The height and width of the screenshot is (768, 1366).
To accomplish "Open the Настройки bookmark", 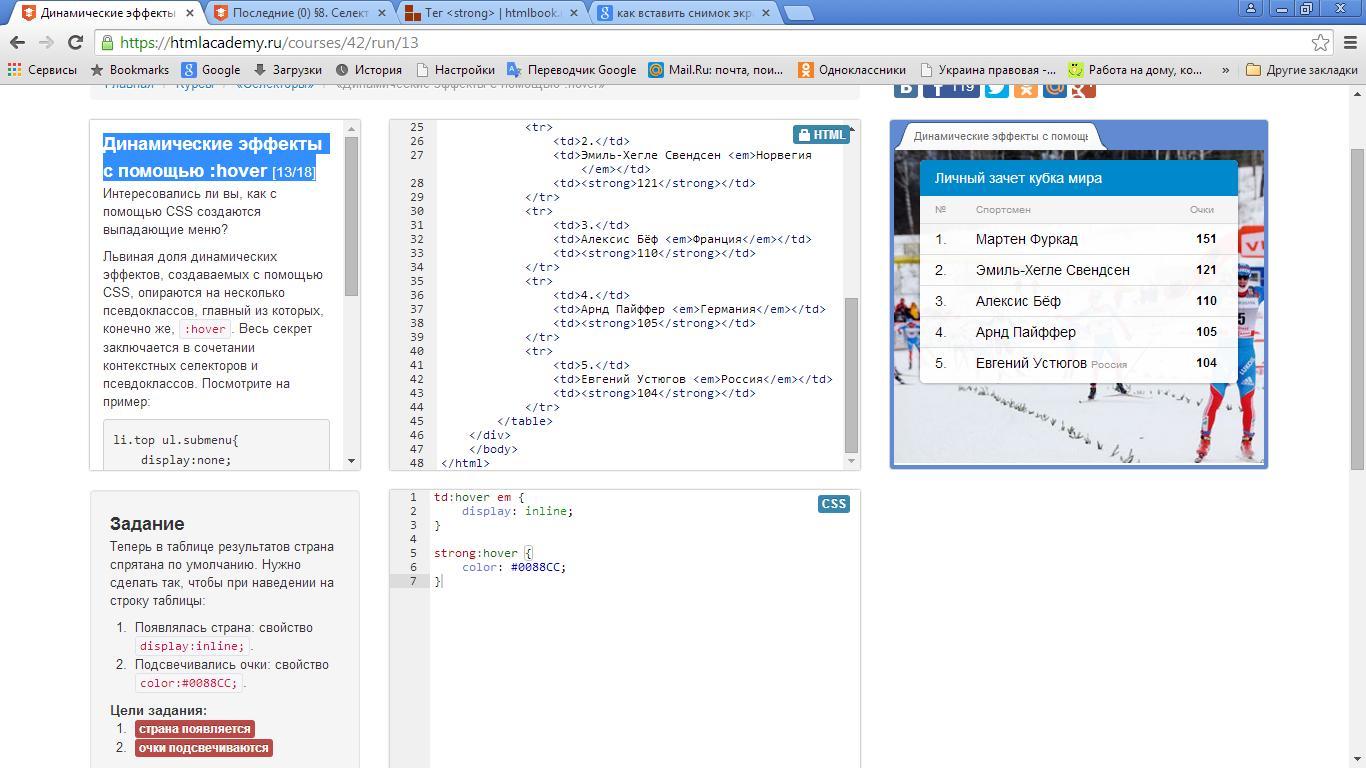I will [455, 70].
